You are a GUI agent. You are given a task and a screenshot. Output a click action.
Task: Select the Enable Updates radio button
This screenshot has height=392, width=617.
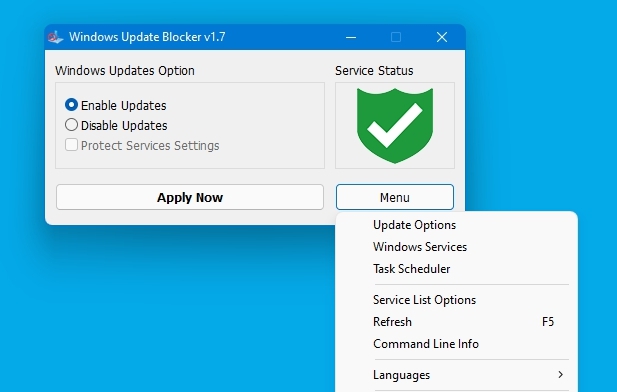point(71,105)
